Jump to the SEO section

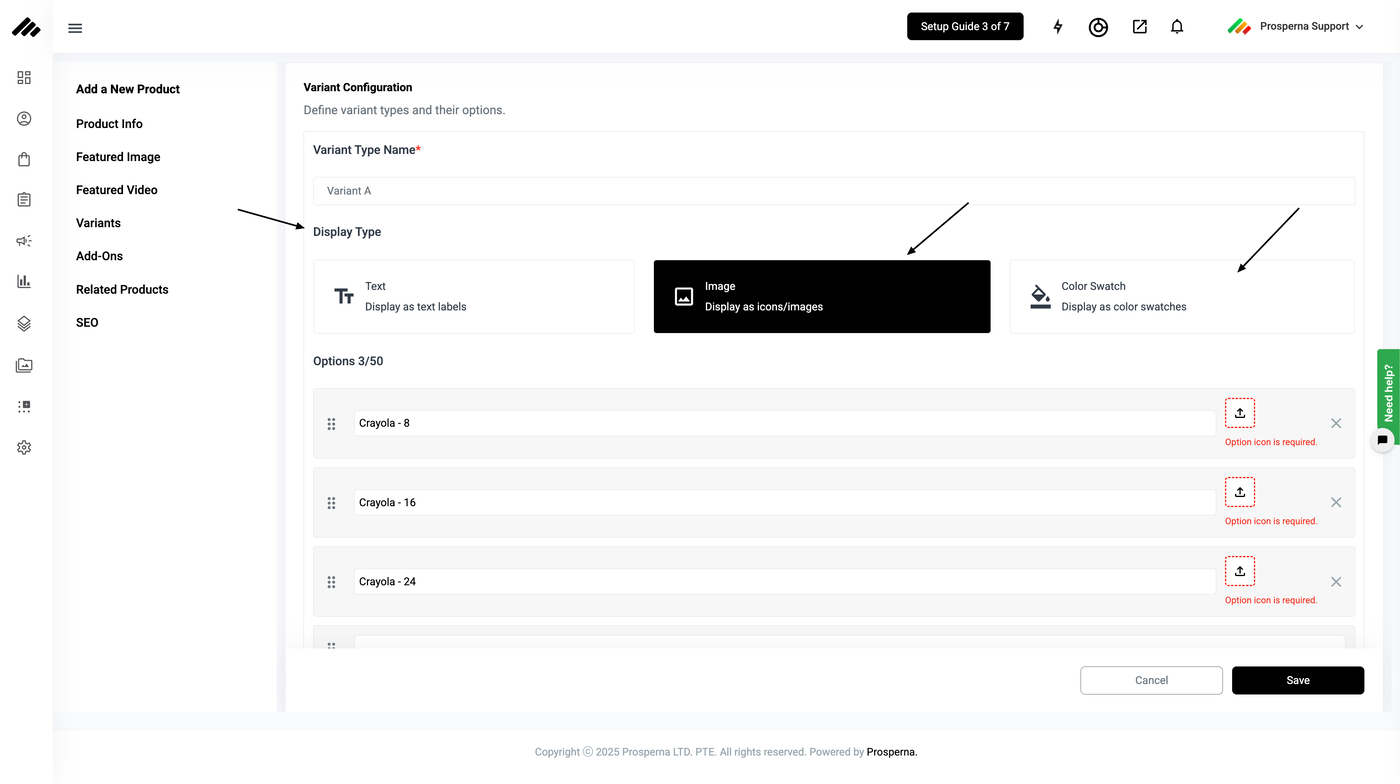tap(87, 323)
